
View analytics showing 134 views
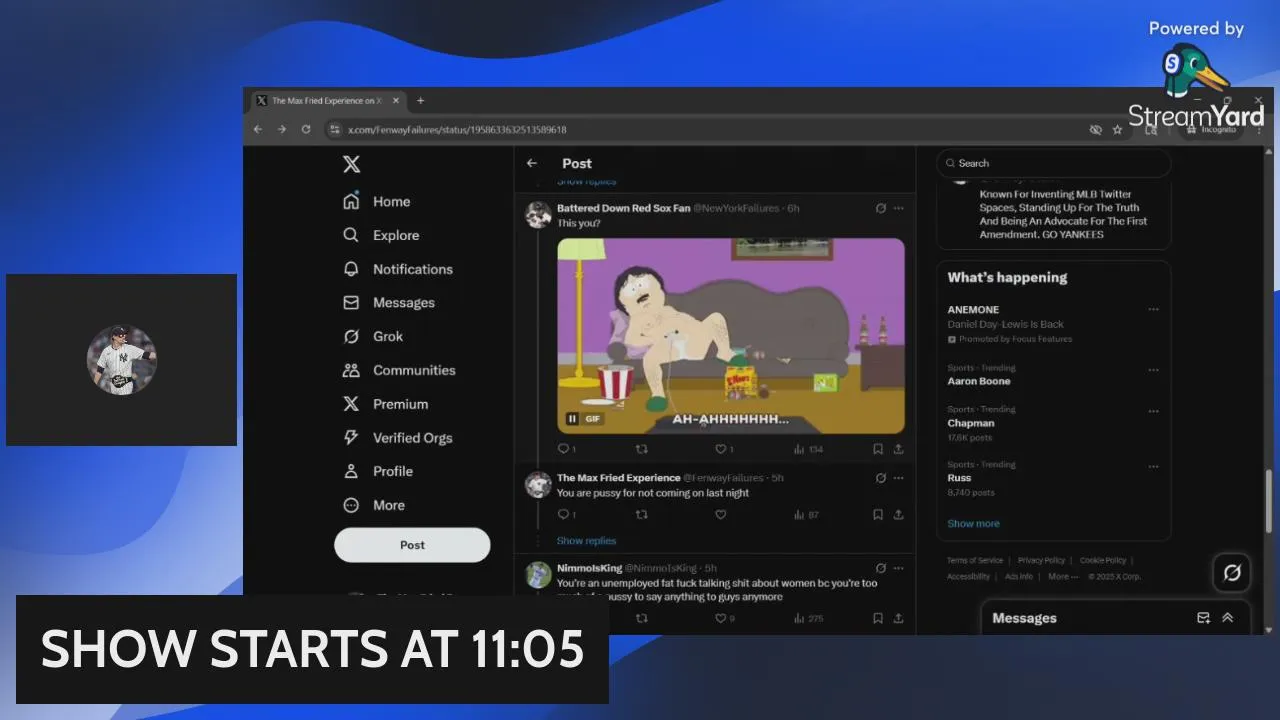pyautogui.click(x=808, y=449)
